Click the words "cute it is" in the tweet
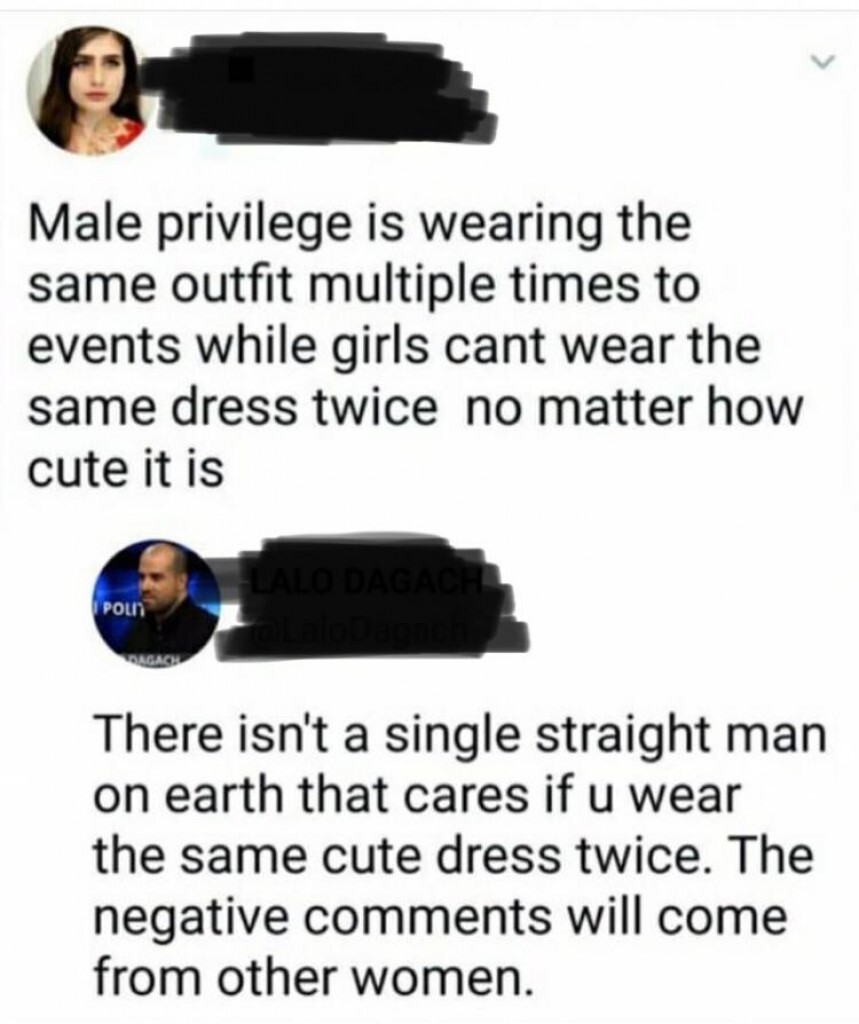Image resolution: width=859 pixels, height=1024 pixels. click(125, 468)
